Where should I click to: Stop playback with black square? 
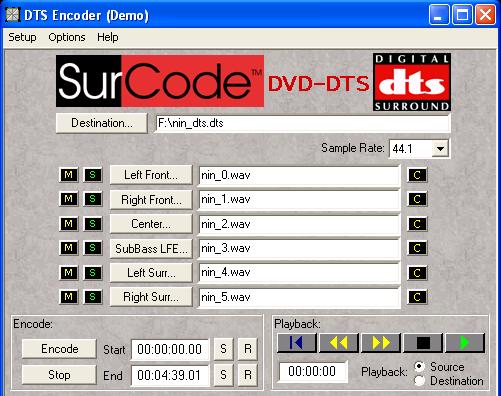click(423, 342)
